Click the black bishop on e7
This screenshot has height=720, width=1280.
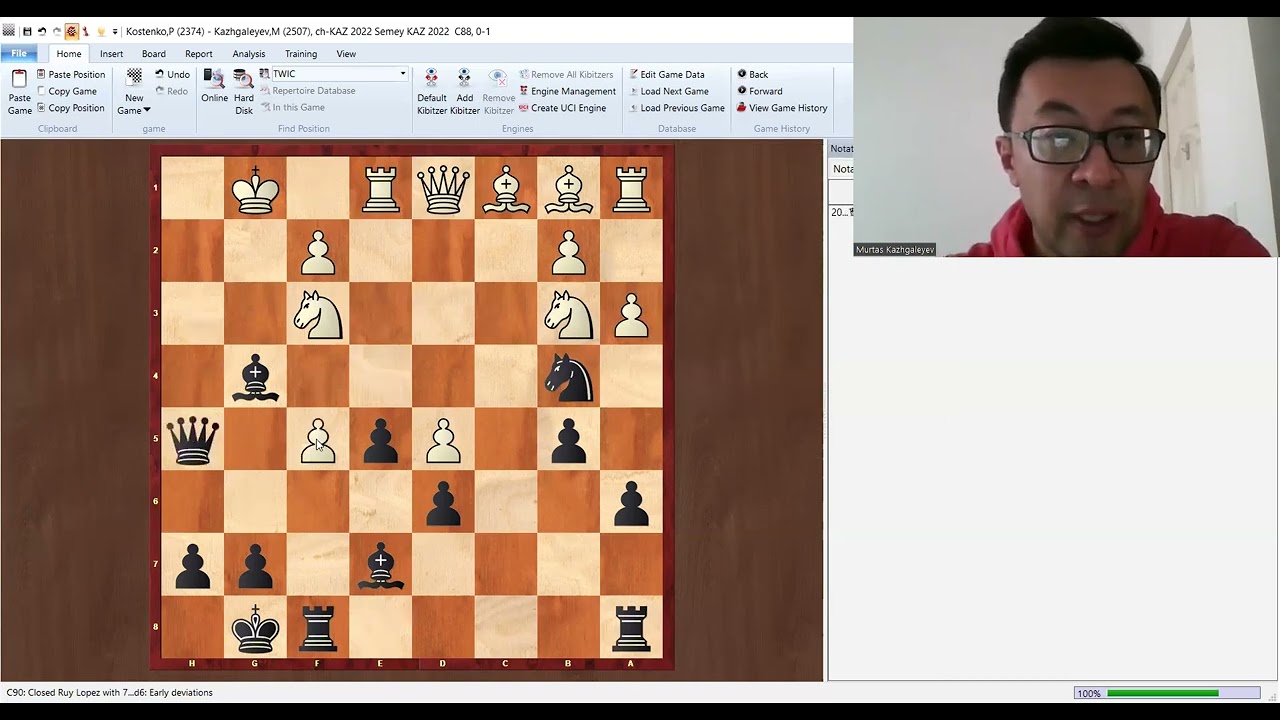point(381,566)
